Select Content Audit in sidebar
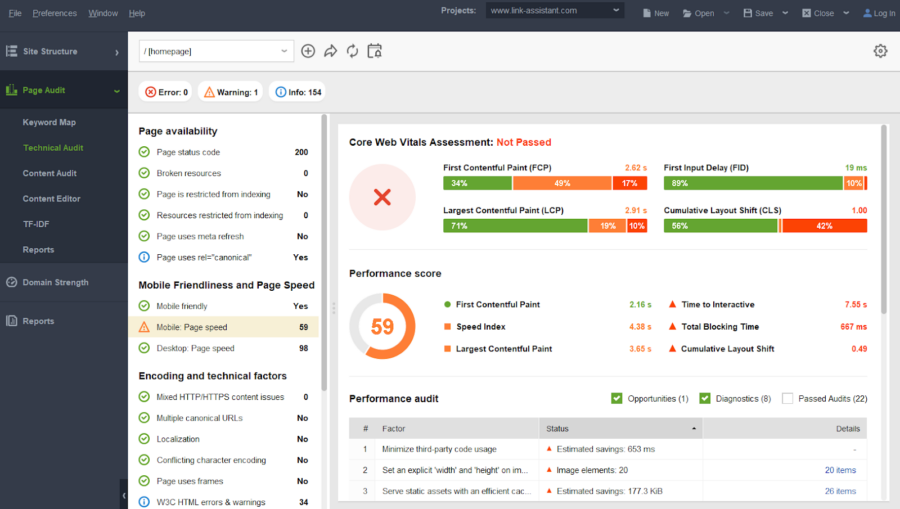 click(x=49, y=173)
